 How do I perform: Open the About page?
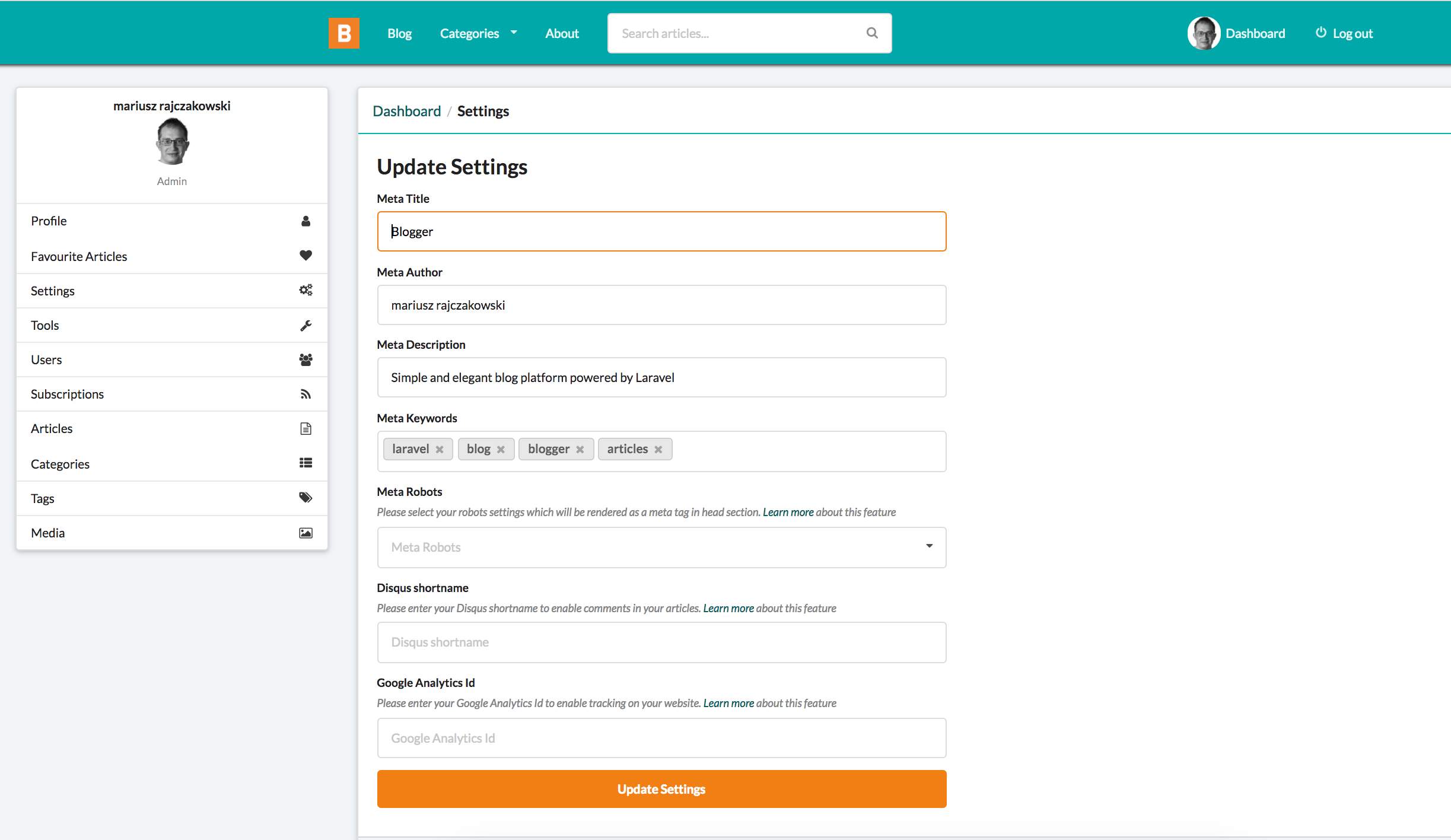coord(561,33)
